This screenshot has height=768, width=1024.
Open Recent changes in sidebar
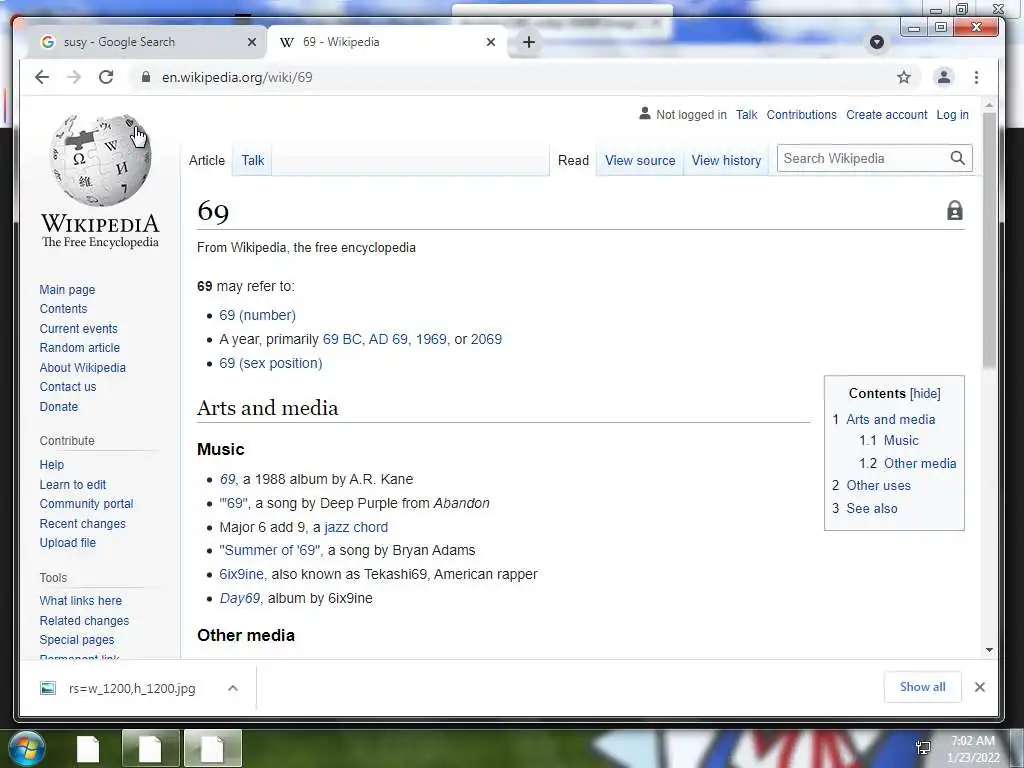82,523
